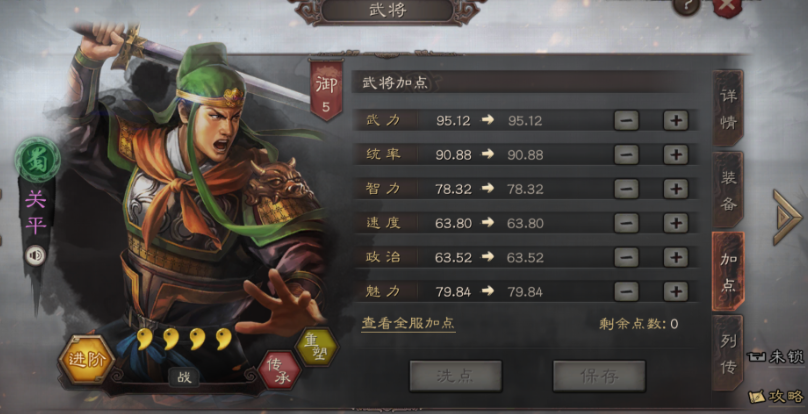
Task: Switch to the 装备 equipment tab
Action: pyautogui.click(x=728, y=190)
